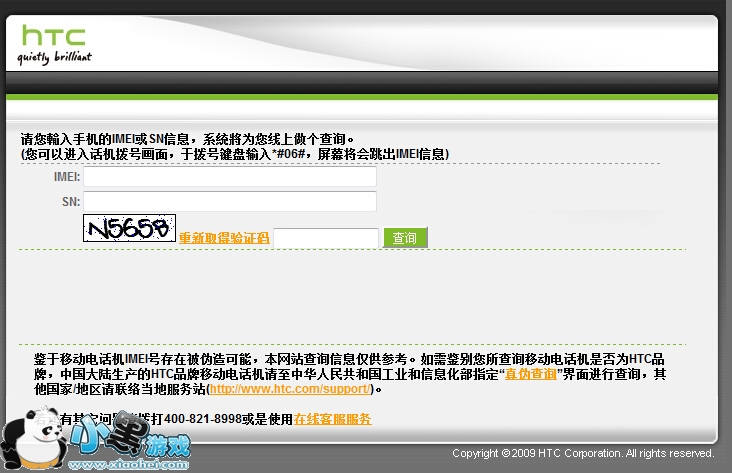This screenshot has height=473, width=732.
Task: Click the 请您輸入手机的IMEI或SN信息 instruction line
Action: [x=187, y=139]
